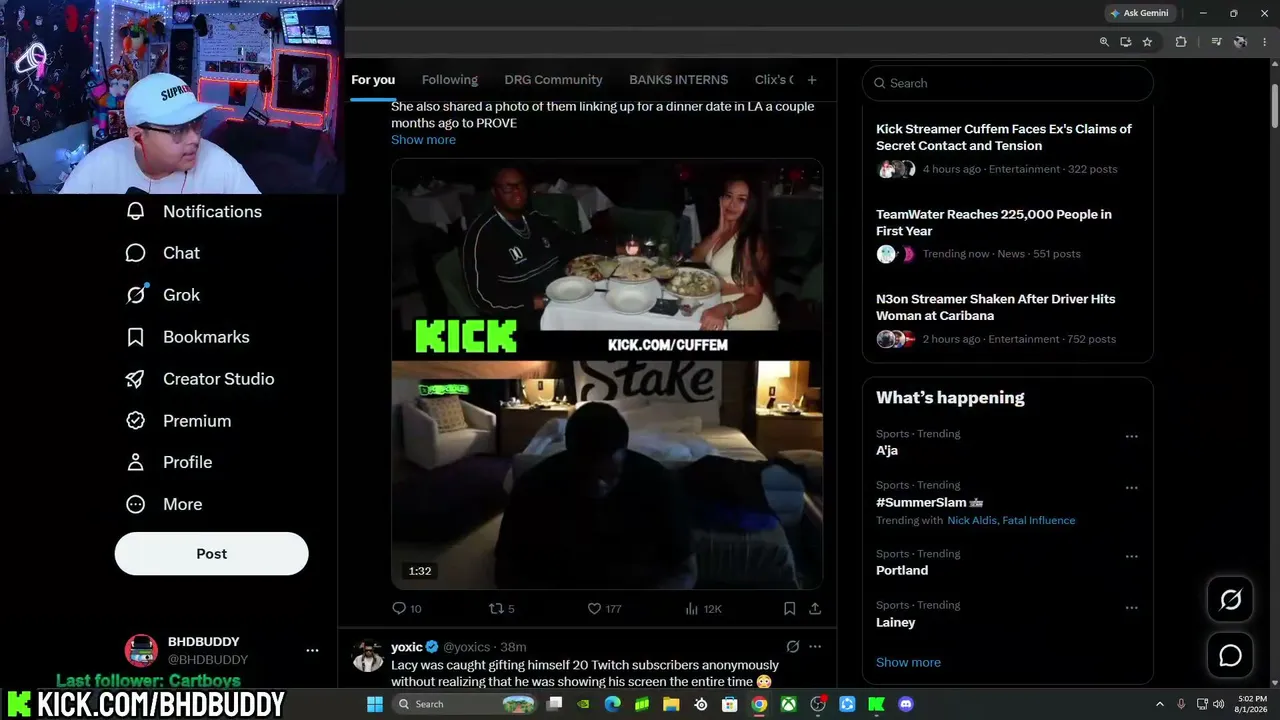Open Grok action on yoxic's post
The height and width of the screenshot is (720, 1280).
[x=792, y=647]
